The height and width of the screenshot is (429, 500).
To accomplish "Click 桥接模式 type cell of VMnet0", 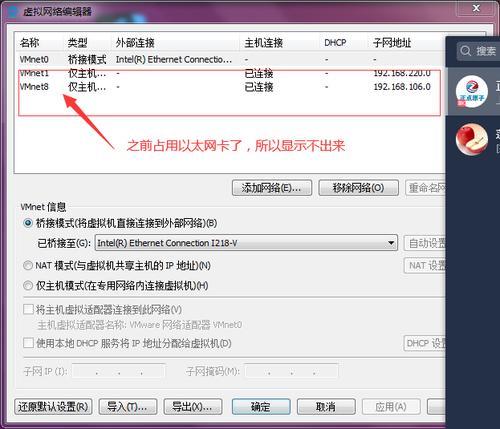I will [87, 60].
